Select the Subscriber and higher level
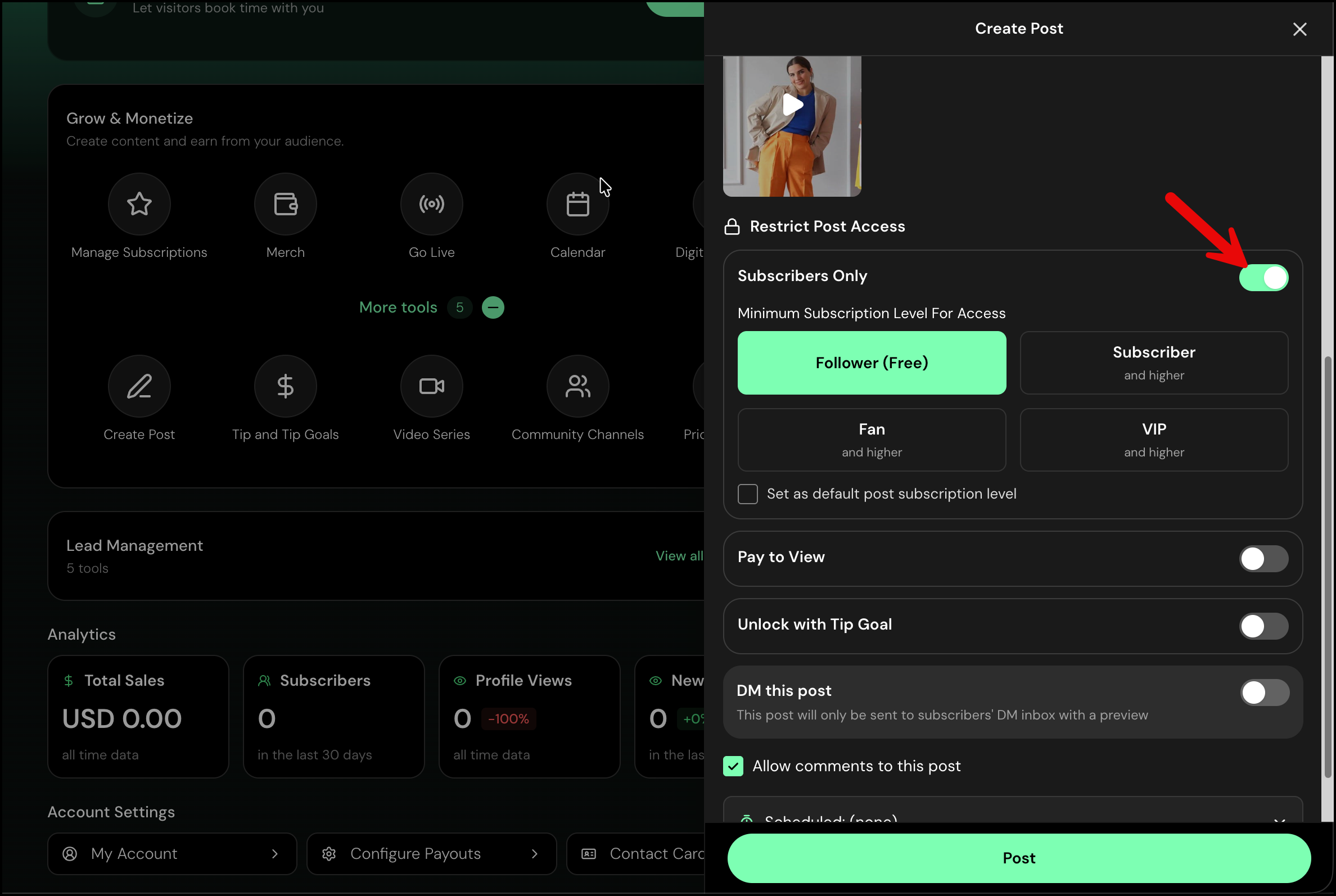 (x=1154, y=363)
